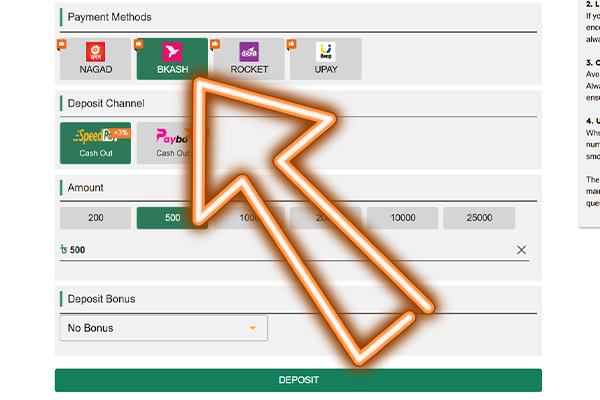Viewport: 600px width, 400px height.
Task: Click the +3% bonus tag on SpeedPay
Action: pos(120,133)
